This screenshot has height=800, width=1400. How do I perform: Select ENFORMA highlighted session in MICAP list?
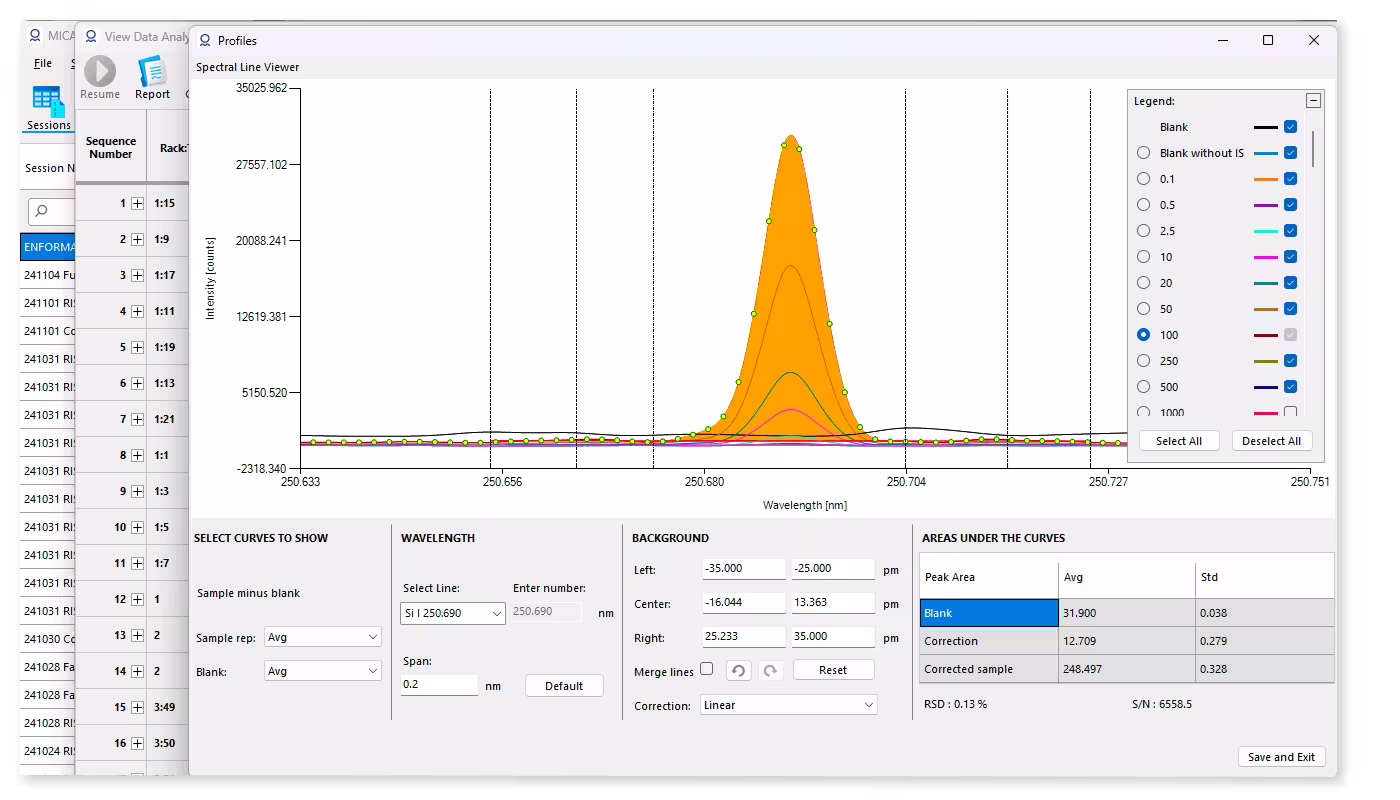pos(47,247)
